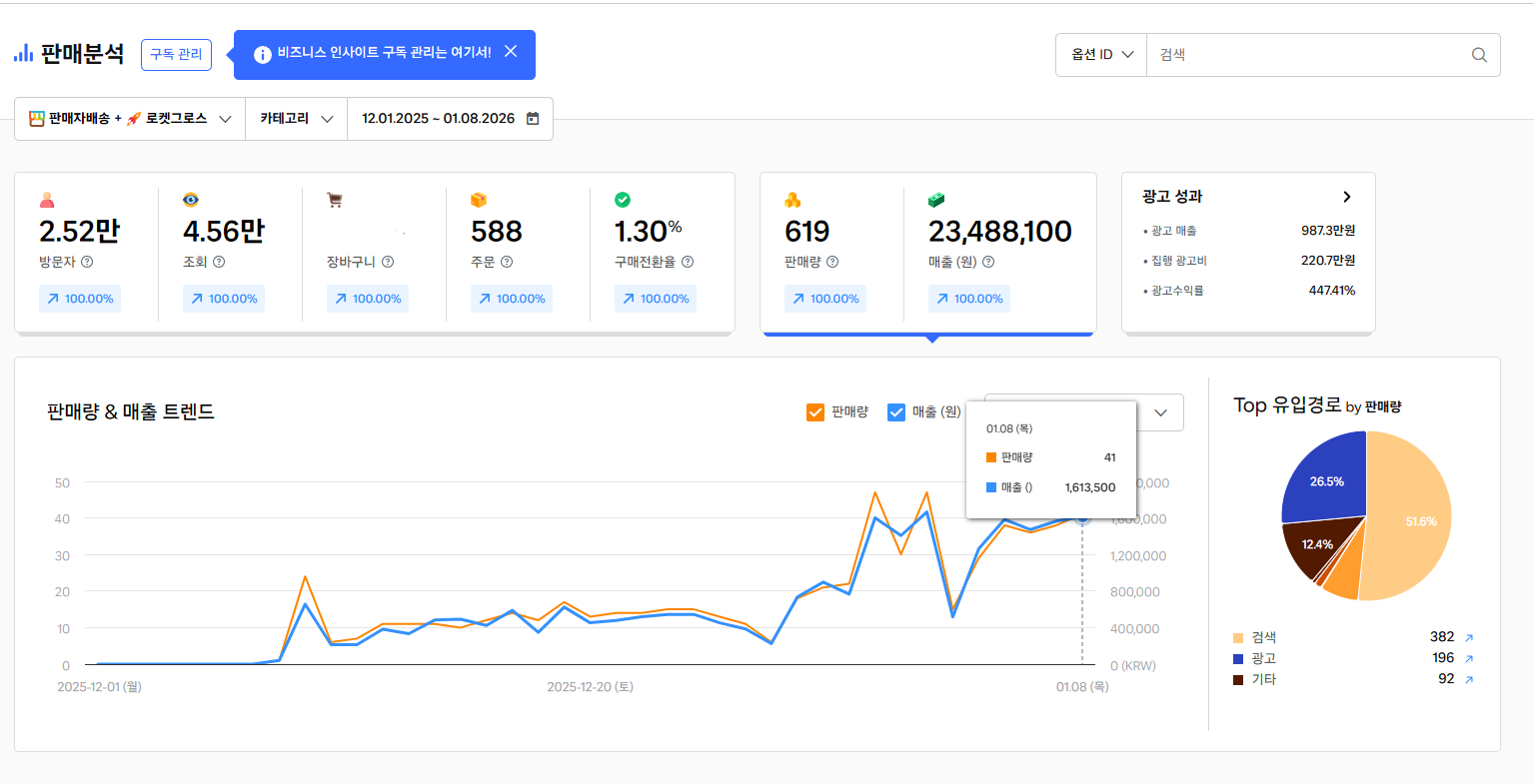Open the calendar date picker icon
This screenshot has height=784, width=1534.
tap(533, 119)
